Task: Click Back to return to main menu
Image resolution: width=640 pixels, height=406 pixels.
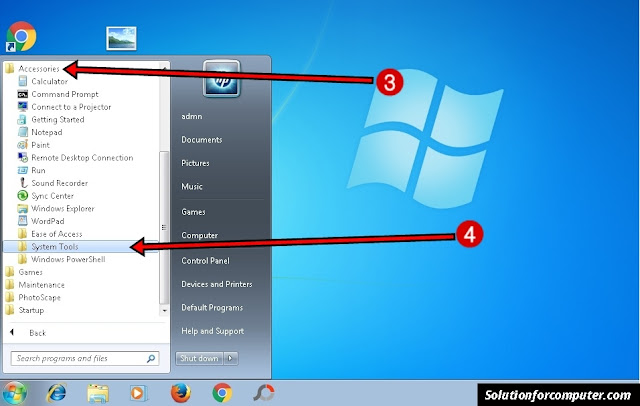Action: pyautogui.click(x=28, y=333)
